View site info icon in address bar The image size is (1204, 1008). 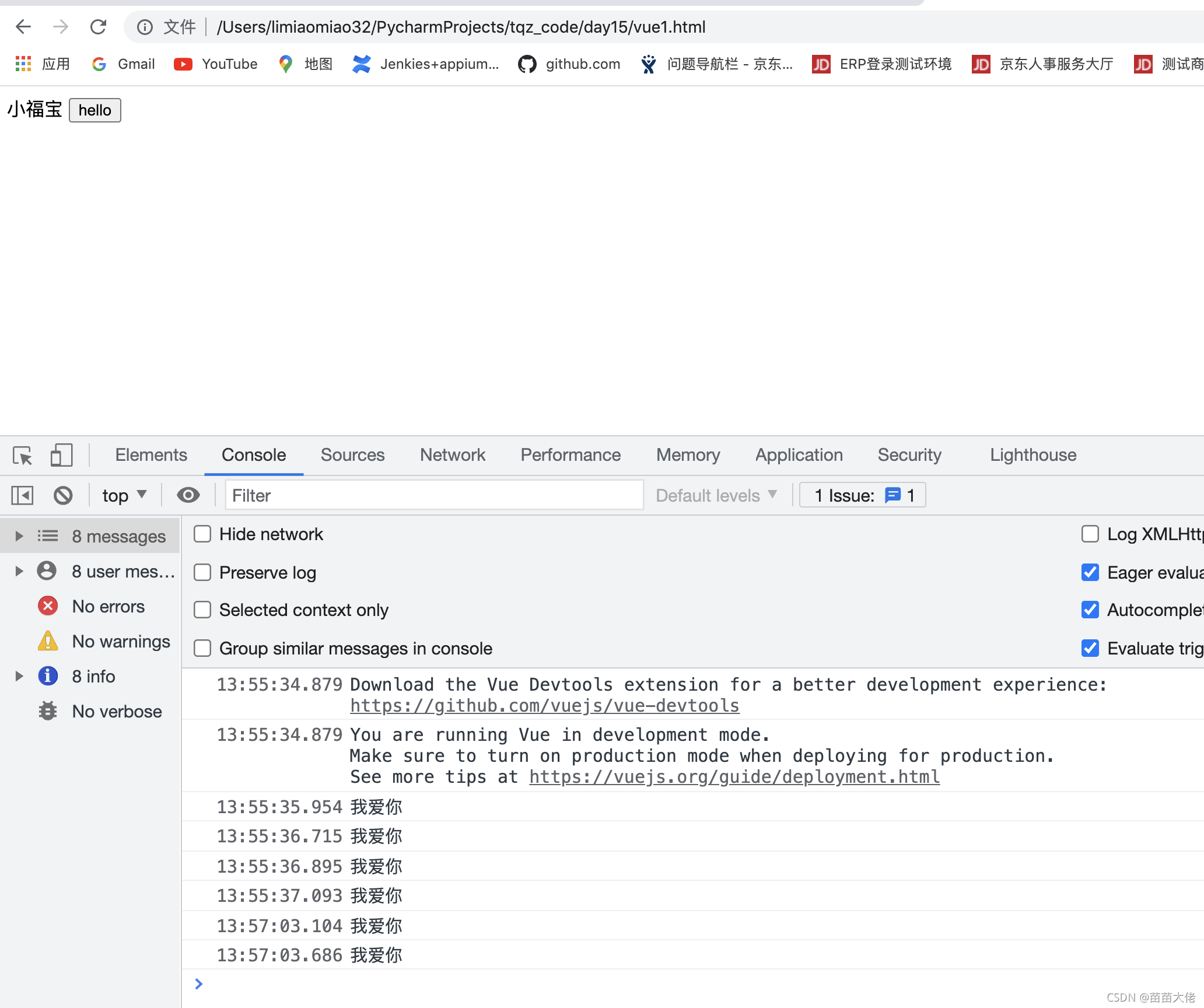[145, 27]
